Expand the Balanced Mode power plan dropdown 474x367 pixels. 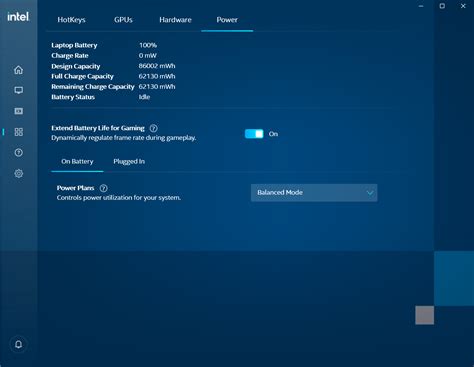[x=314, y=193]
